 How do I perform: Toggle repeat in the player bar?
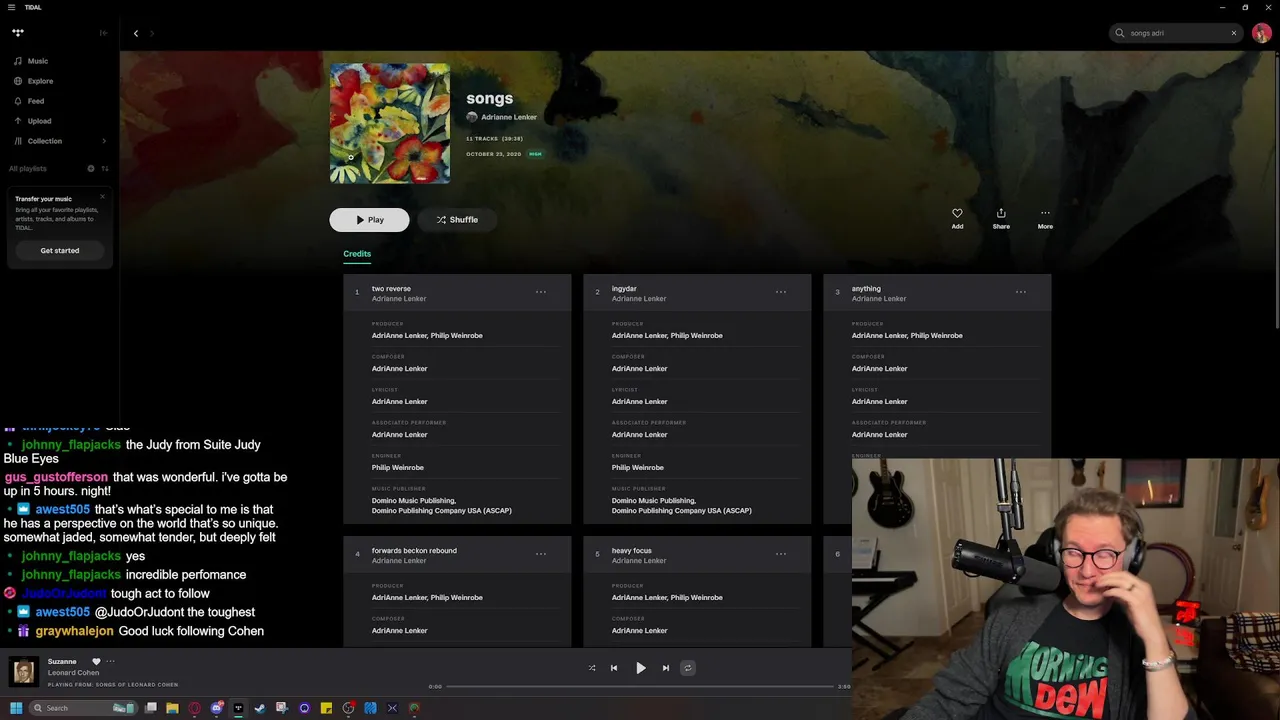pyautogui.click(x=688, y=668)
